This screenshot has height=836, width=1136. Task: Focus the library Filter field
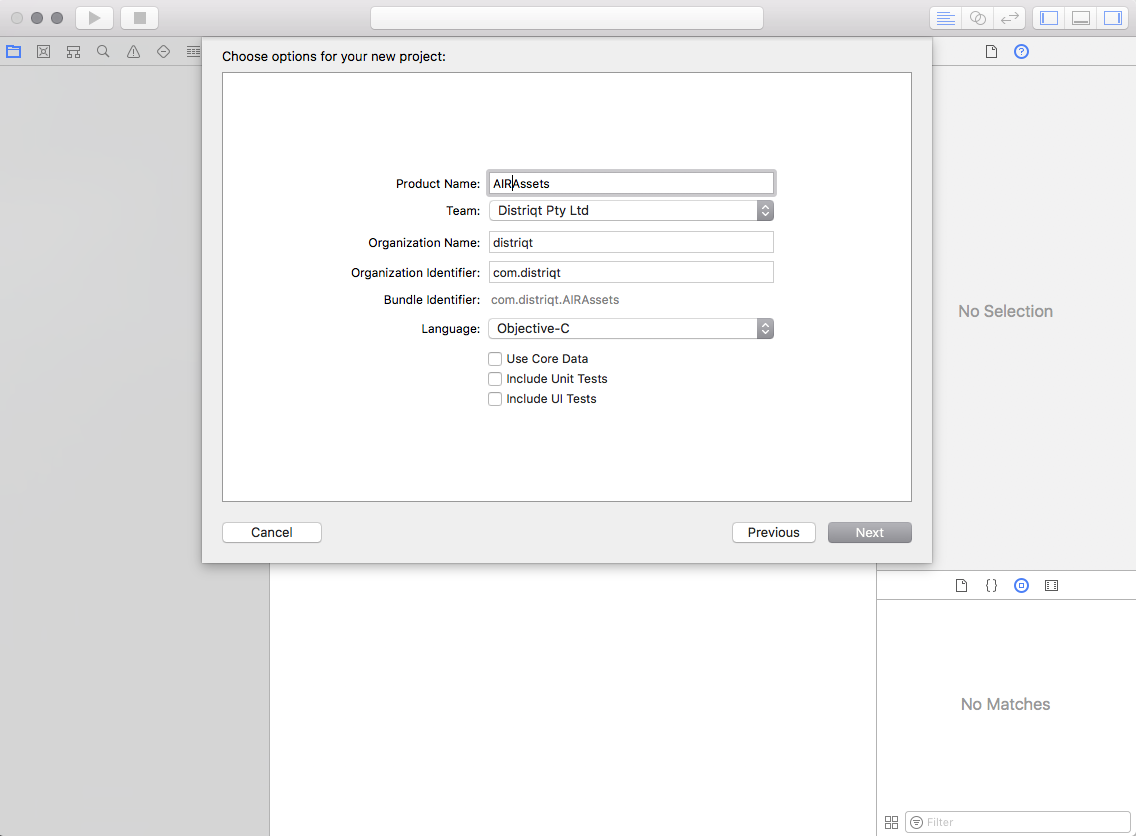coord(1018,822)
